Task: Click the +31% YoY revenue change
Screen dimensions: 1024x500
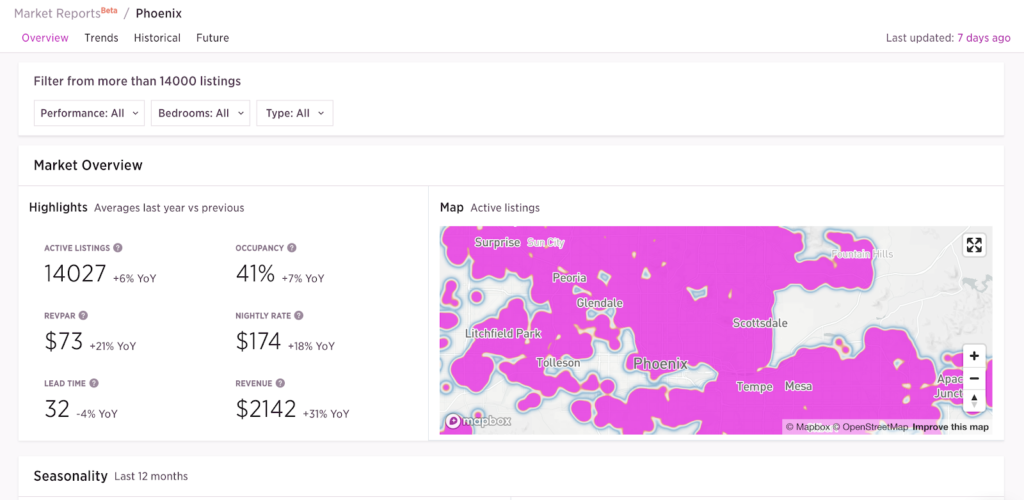Action: (x=326, y=414)
